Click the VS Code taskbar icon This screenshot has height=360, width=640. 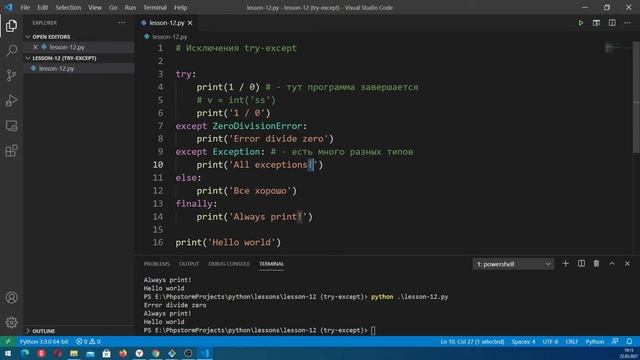[x=205, y=353]
